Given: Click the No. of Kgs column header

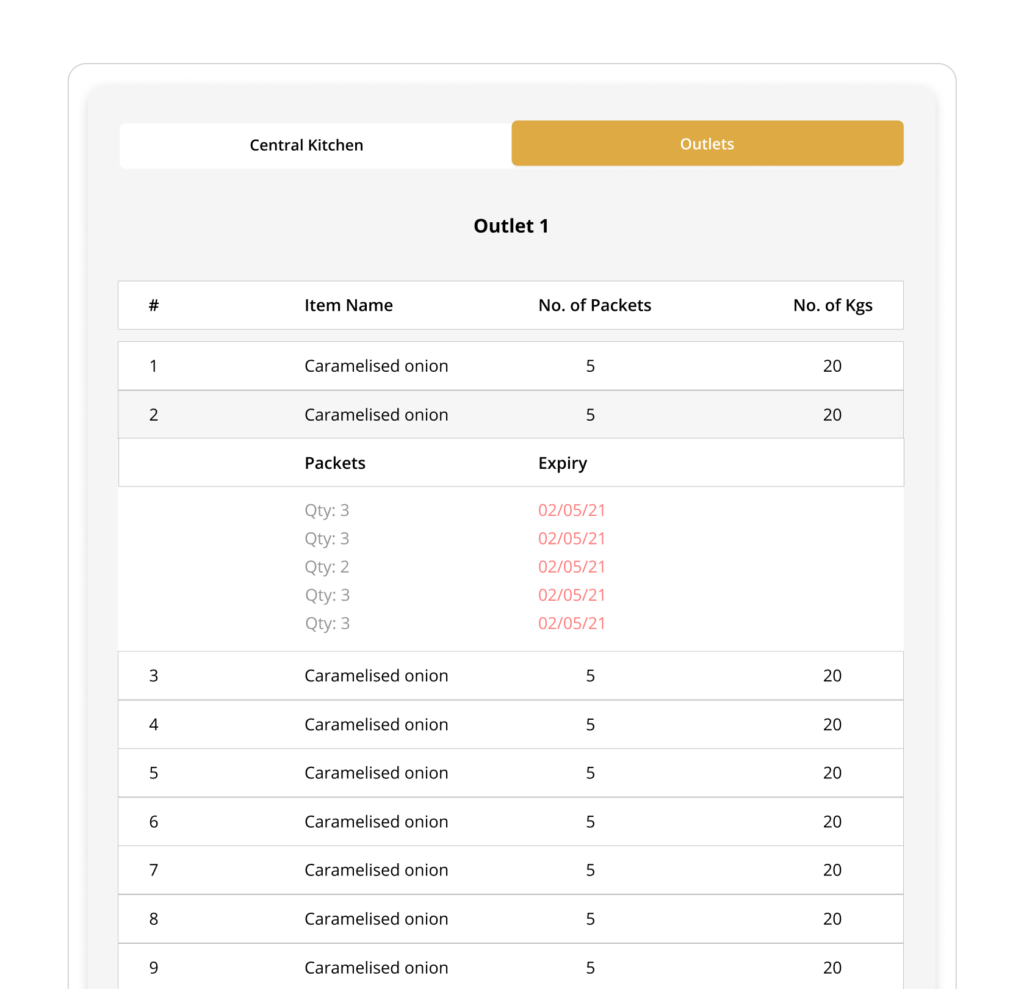Looking at the screenshot, I should coord(833,305).
